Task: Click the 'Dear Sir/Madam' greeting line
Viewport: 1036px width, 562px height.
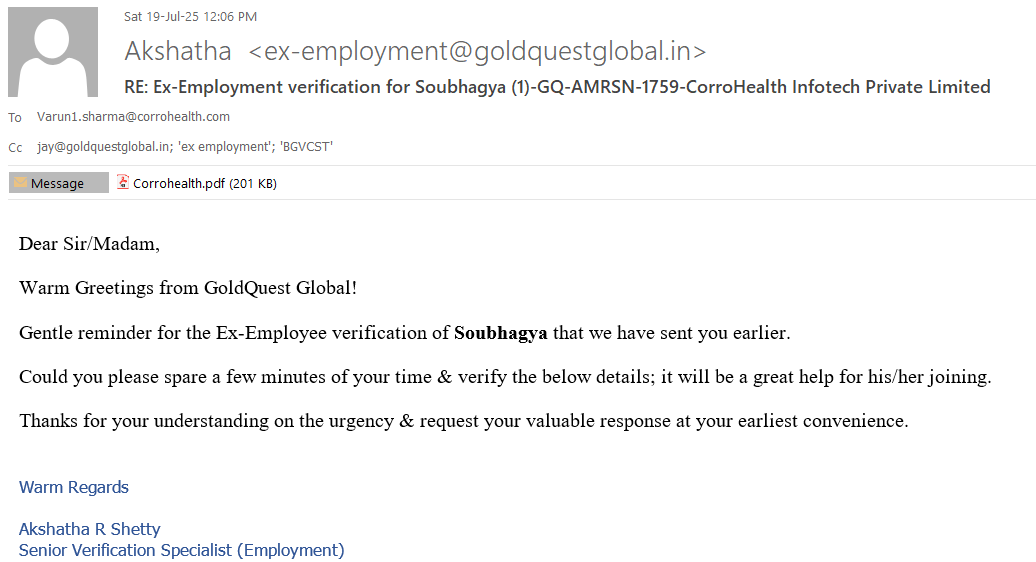Action: [89, 244]
